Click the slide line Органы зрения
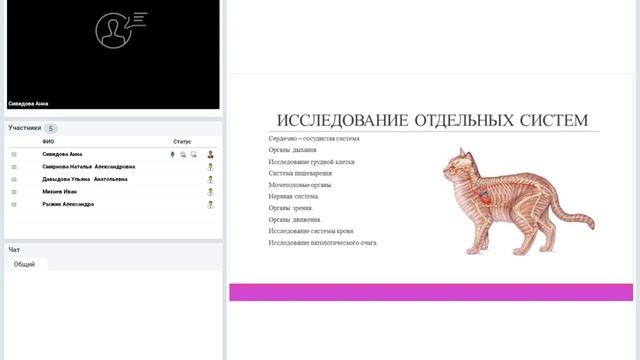Viewport: 640px width, 360px height. 291,208
